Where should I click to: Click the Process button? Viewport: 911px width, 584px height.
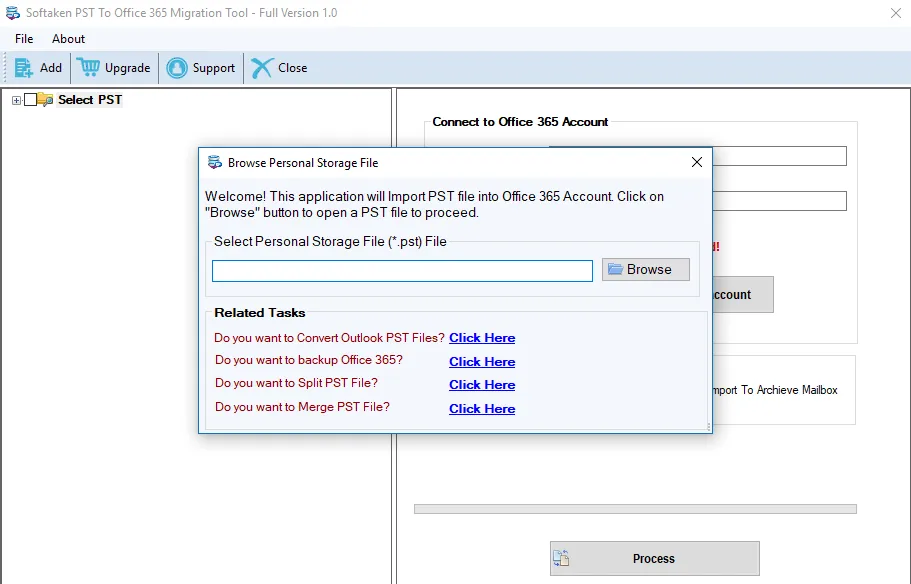(654, 558)
